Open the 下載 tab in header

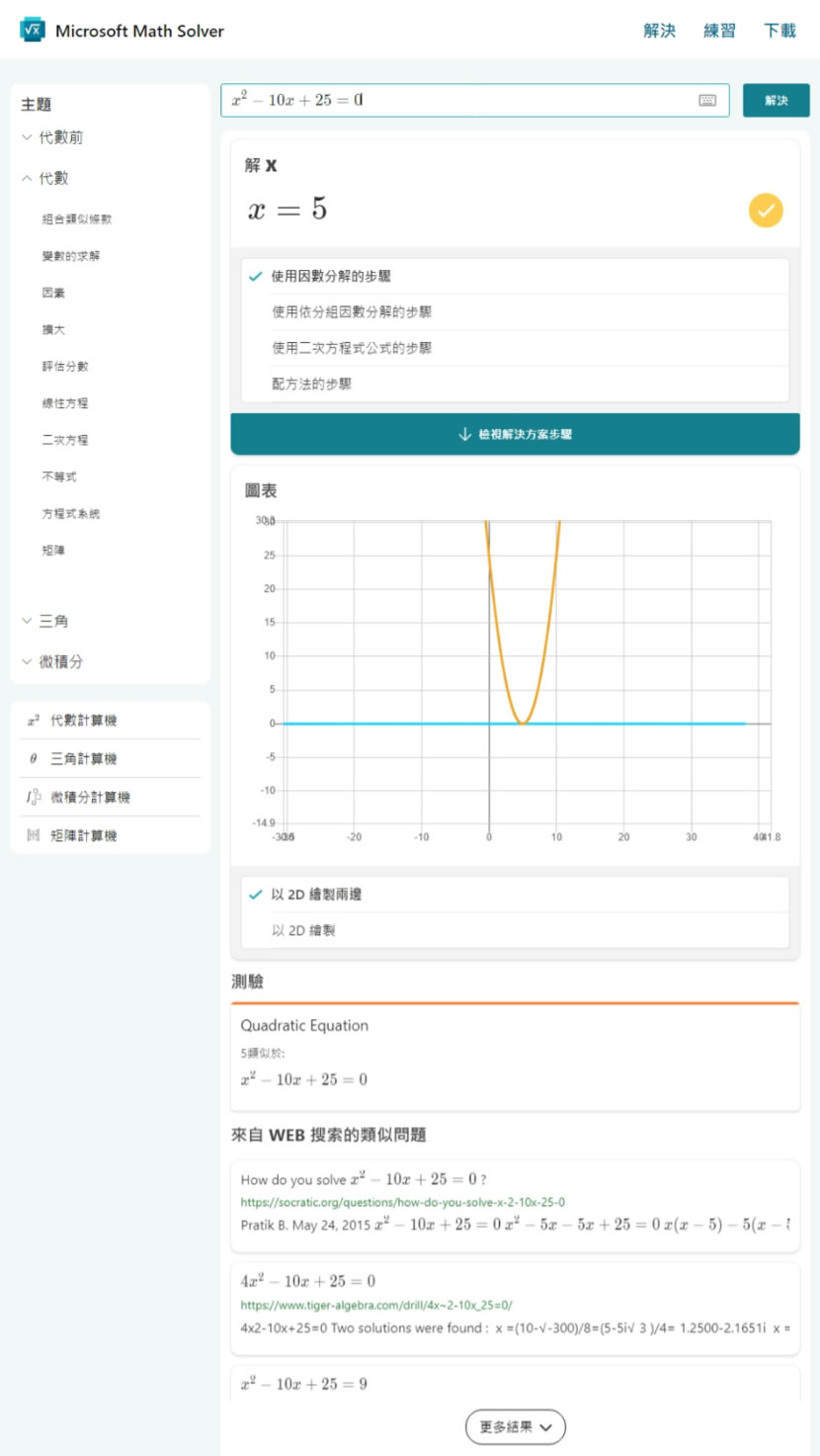click(x=779, y=31)
